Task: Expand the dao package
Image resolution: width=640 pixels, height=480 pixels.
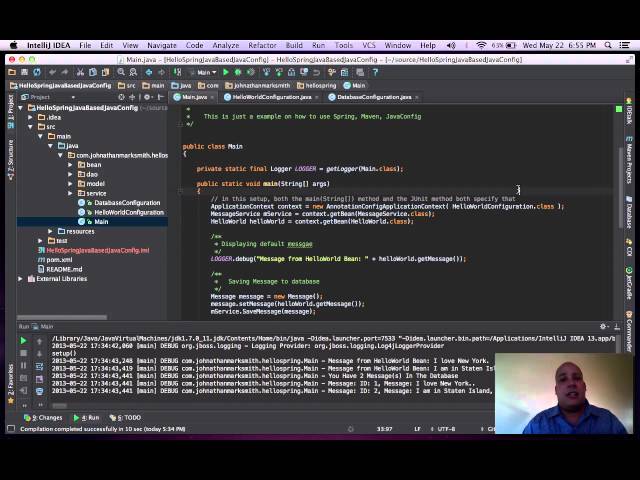Action: (x=70, y=174)
